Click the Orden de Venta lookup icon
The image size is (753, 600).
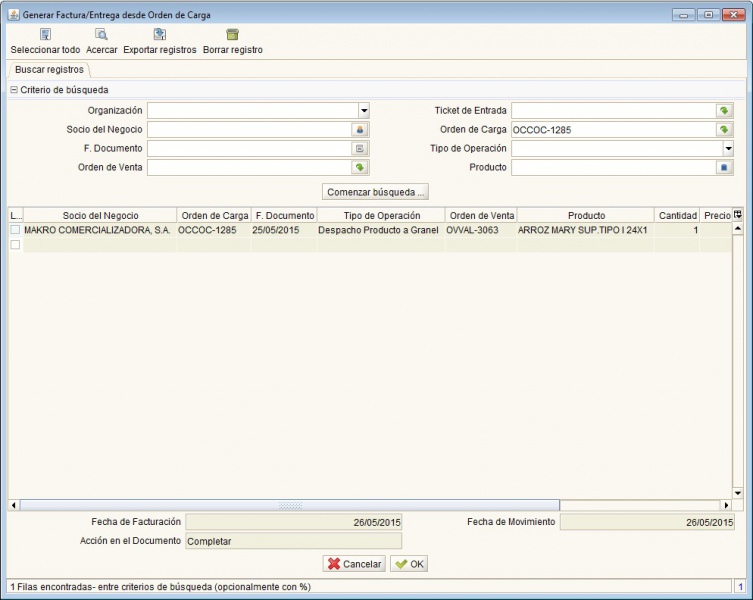point(360,168)
